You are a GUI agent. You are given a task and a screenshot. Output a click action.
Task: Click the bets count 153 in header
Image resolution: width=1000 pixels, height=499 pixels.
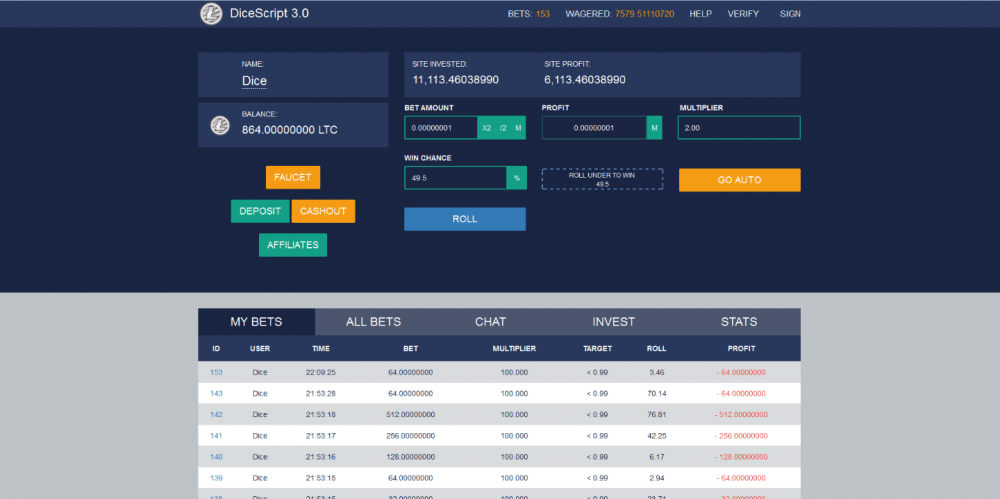pyautogui.click(x=543, y=13)
